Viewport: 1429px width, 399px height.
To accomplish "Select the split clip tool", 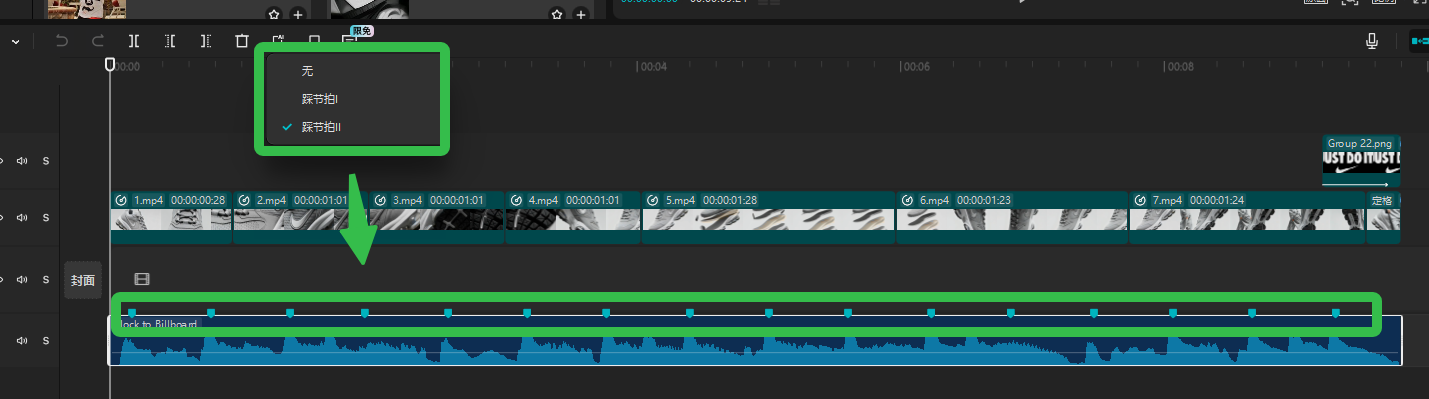I will tap(134, 41).
